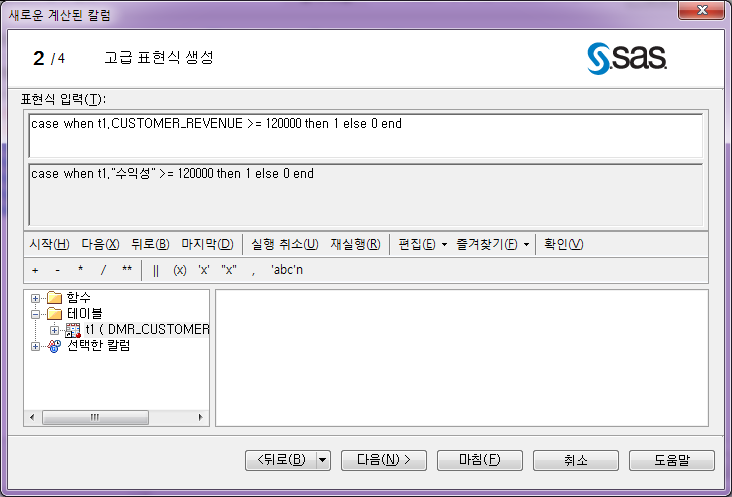The height and width of the screenshot is (497, 732).
Task: Click the t1 DMR_CUSTOMER table icon
Action: click(73, 330)
